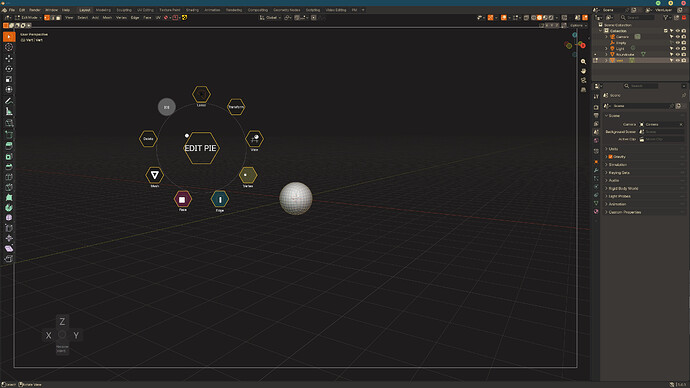Switch to the Modeling workspace tab
This screenshot has height=388, width=690.
[x=103, y=10]
